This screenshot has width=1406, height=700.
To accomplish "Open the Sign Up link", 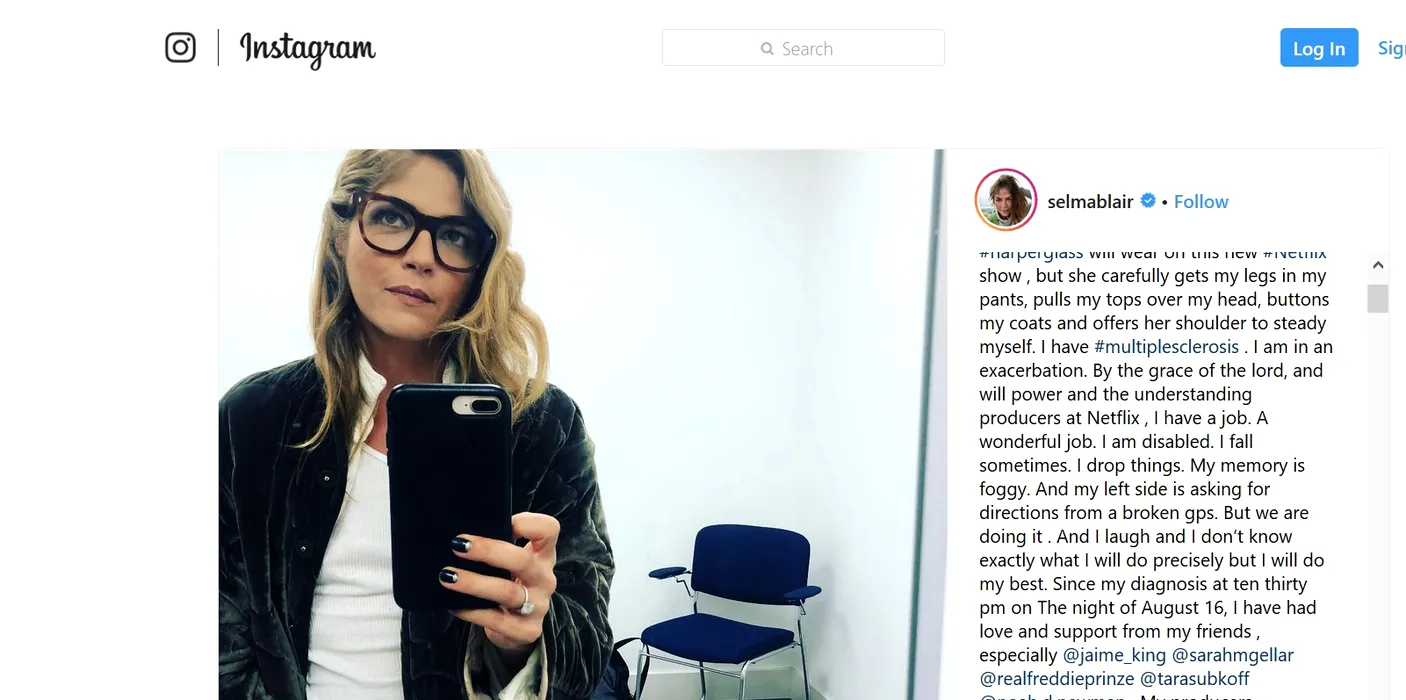I will coord(1392,48).
